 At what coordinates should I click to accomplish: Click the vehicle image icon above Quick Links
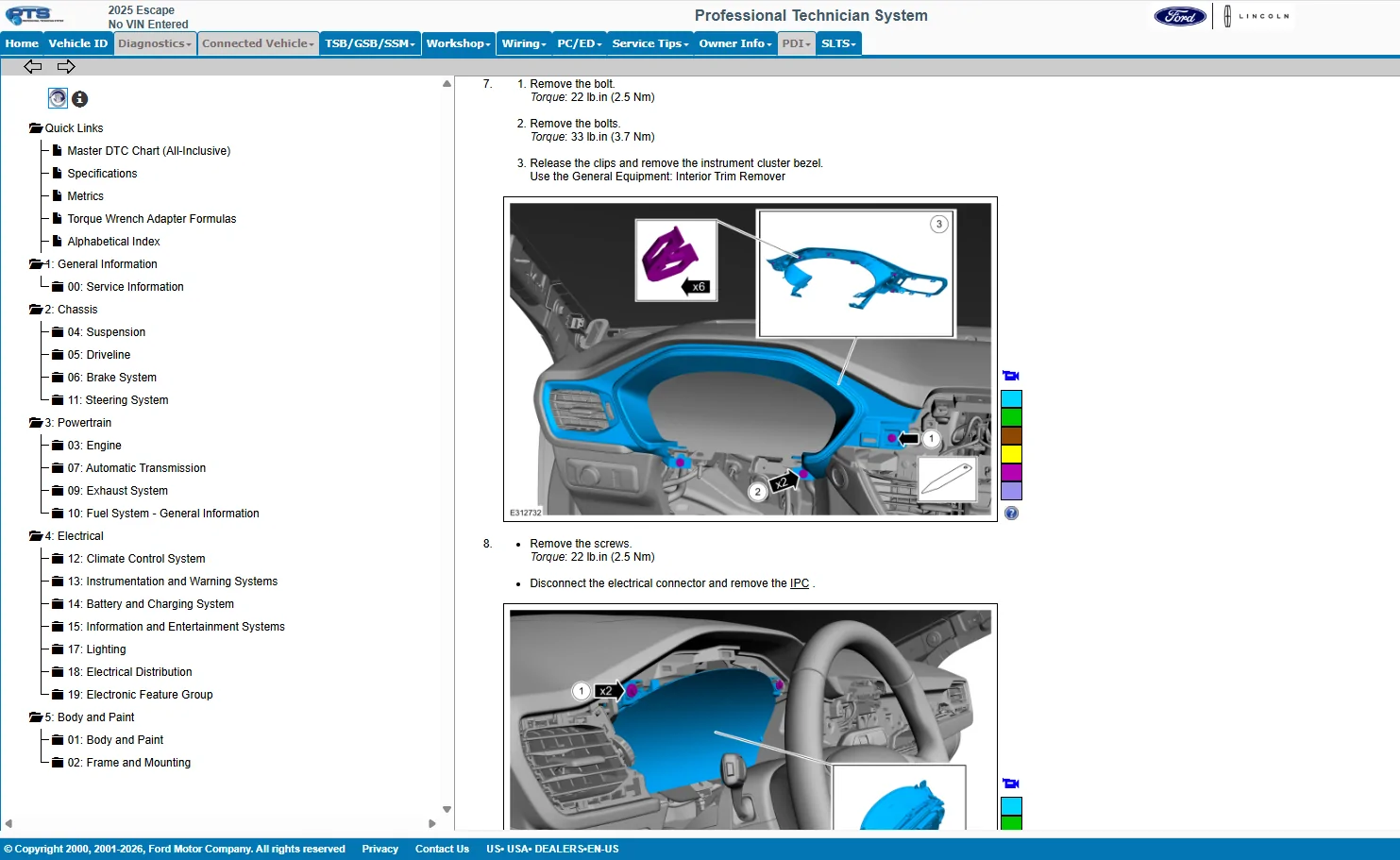pyautogui.click(x=58, y=98)
